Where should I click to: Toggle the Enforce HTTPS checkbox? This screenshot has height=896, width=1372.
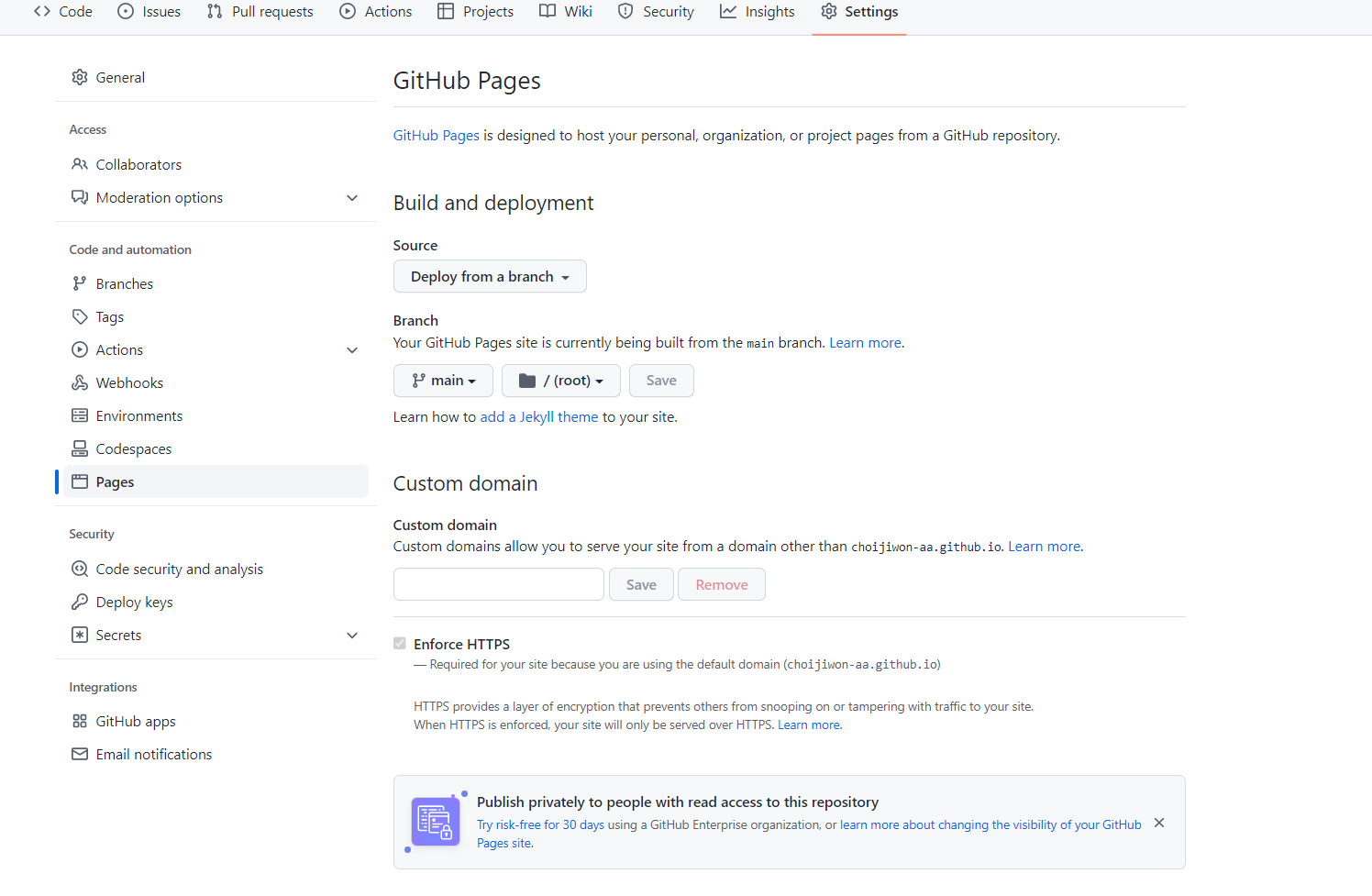click(400, 644)
